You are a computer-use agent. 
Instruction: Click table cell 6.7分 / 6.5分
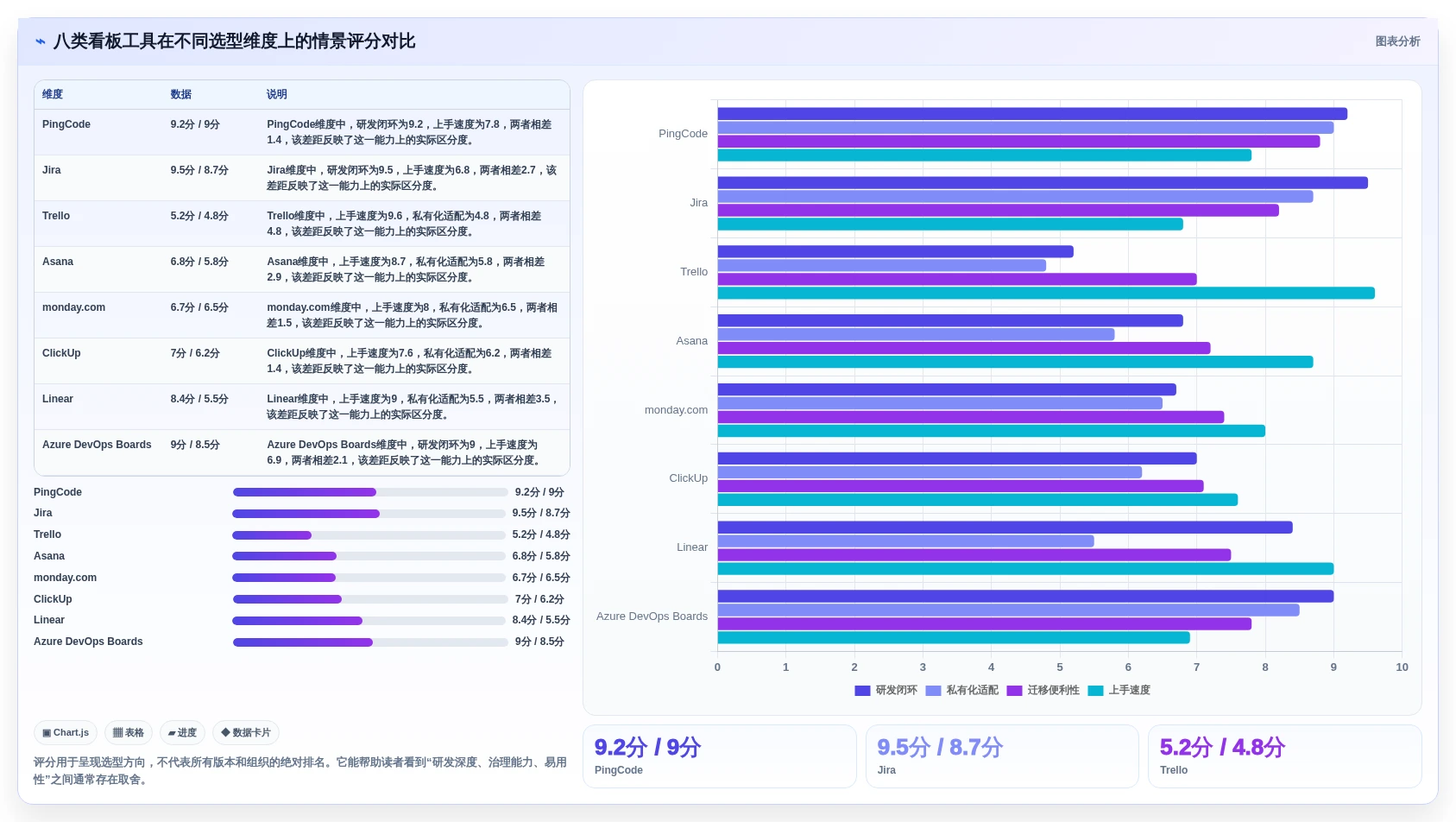pyautogui.click(x=199, y=307)
